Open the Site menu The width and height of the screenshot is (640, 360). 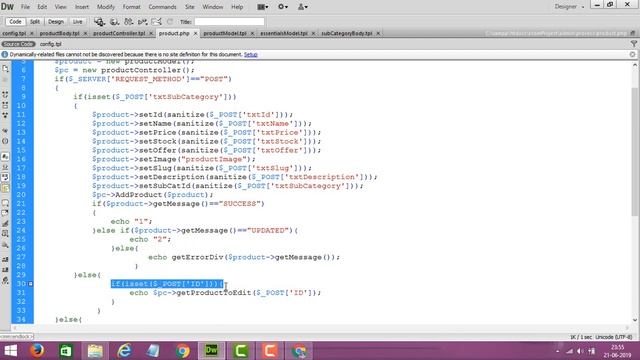(190, 7)
